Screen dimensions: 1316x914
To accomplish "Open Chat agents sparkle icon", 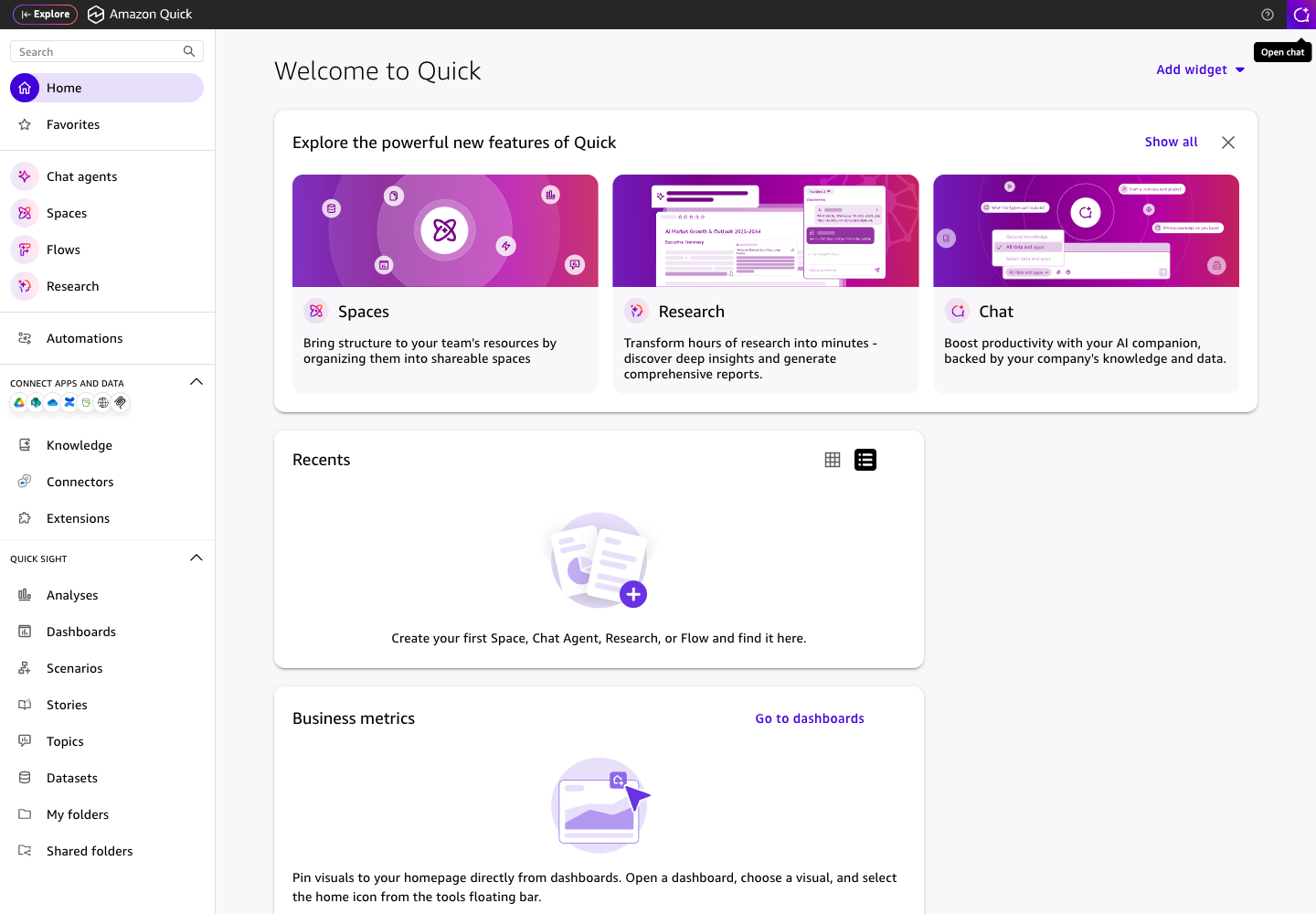I will pyautogui.click(x=25, y=176).
